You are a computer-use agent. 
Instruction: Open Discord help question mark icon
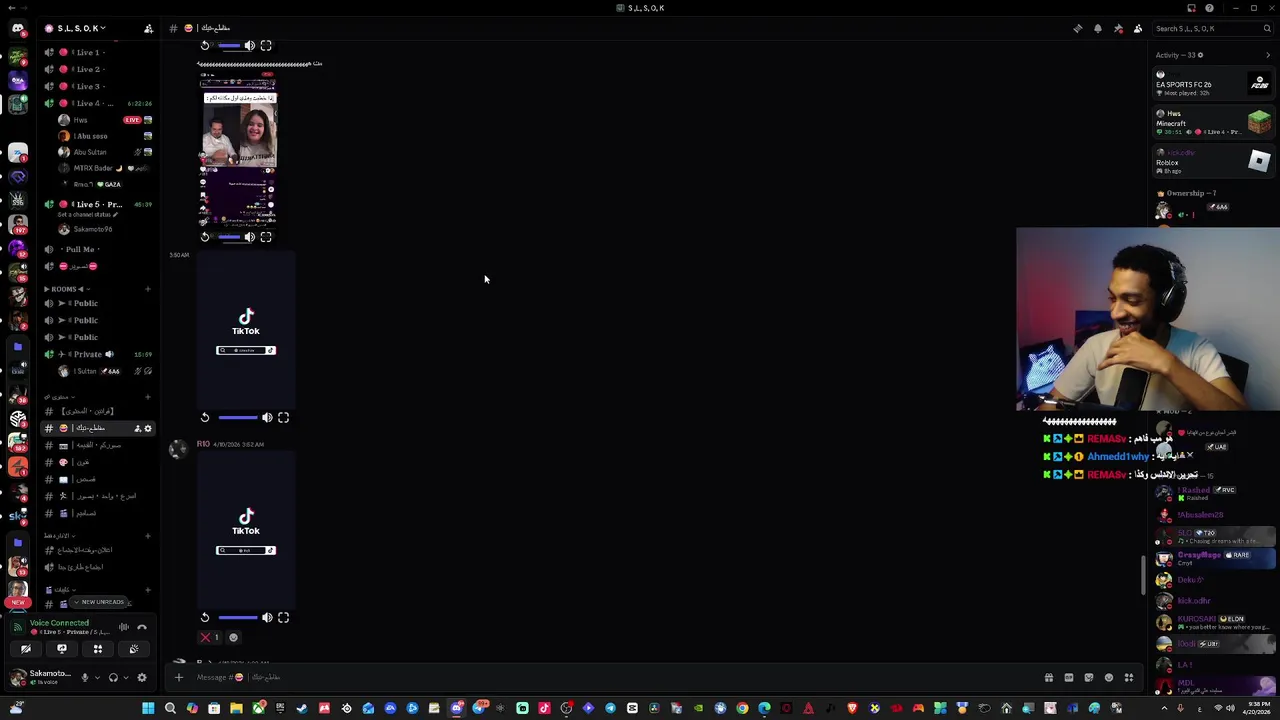pyautogui.click(x=1209, y=8)
